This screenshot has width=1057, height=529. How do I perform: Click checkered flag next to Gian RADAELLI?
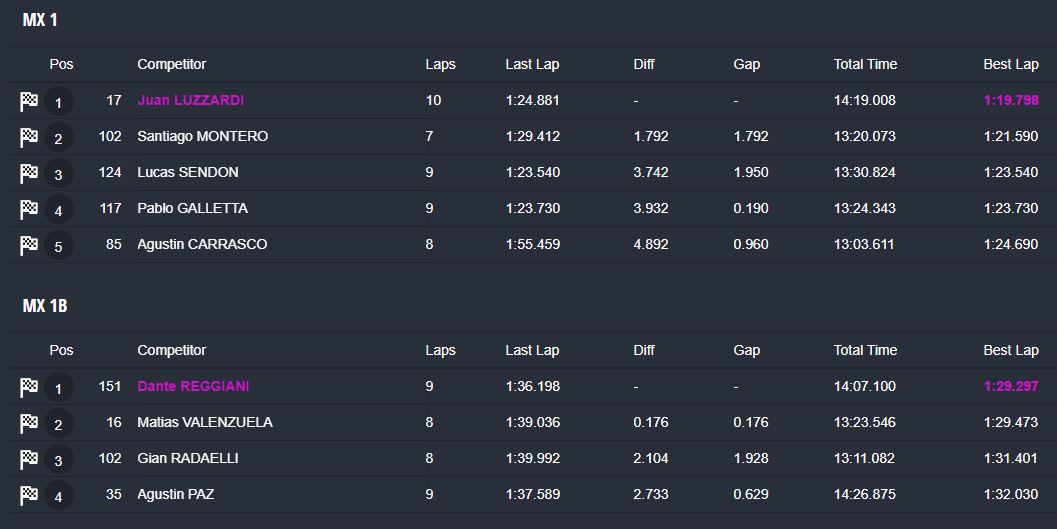(29, 459)
